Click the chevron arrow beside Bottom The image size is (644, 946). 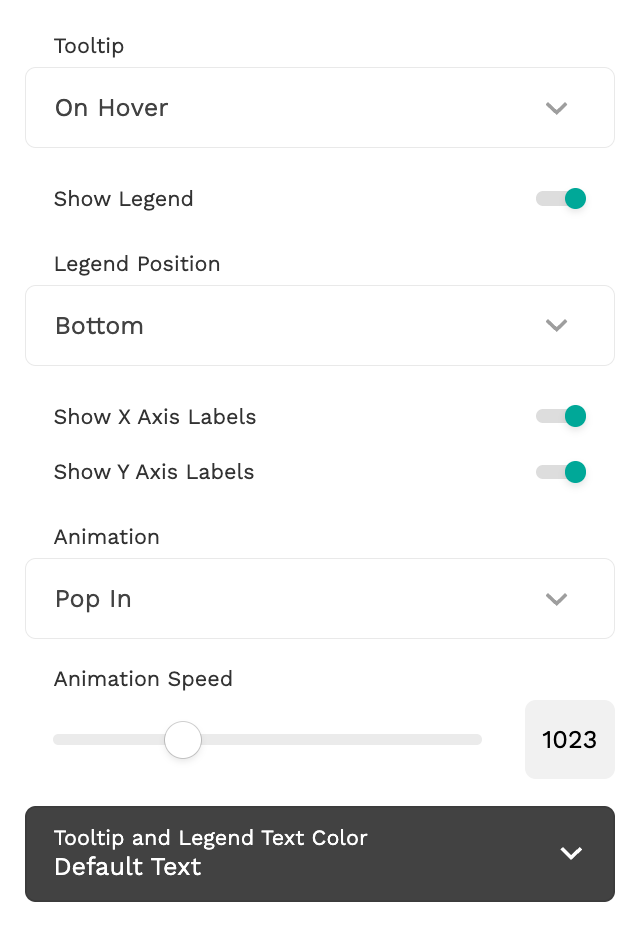pyautogui.click(x=556, y=326)
